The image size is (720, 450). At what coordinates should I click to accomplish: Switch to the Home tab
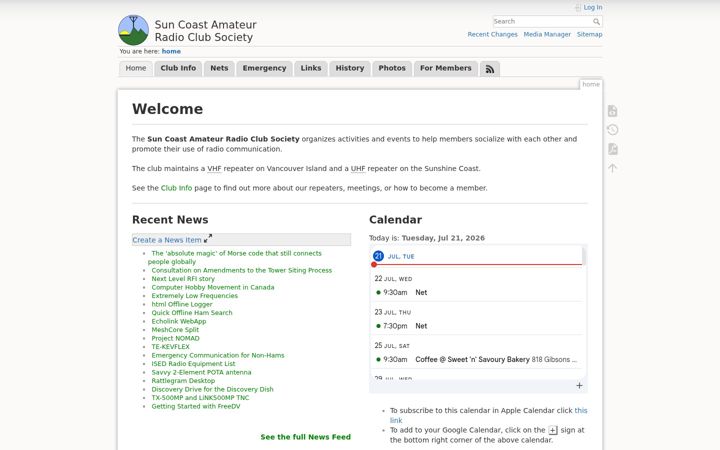tap(136, 68)
